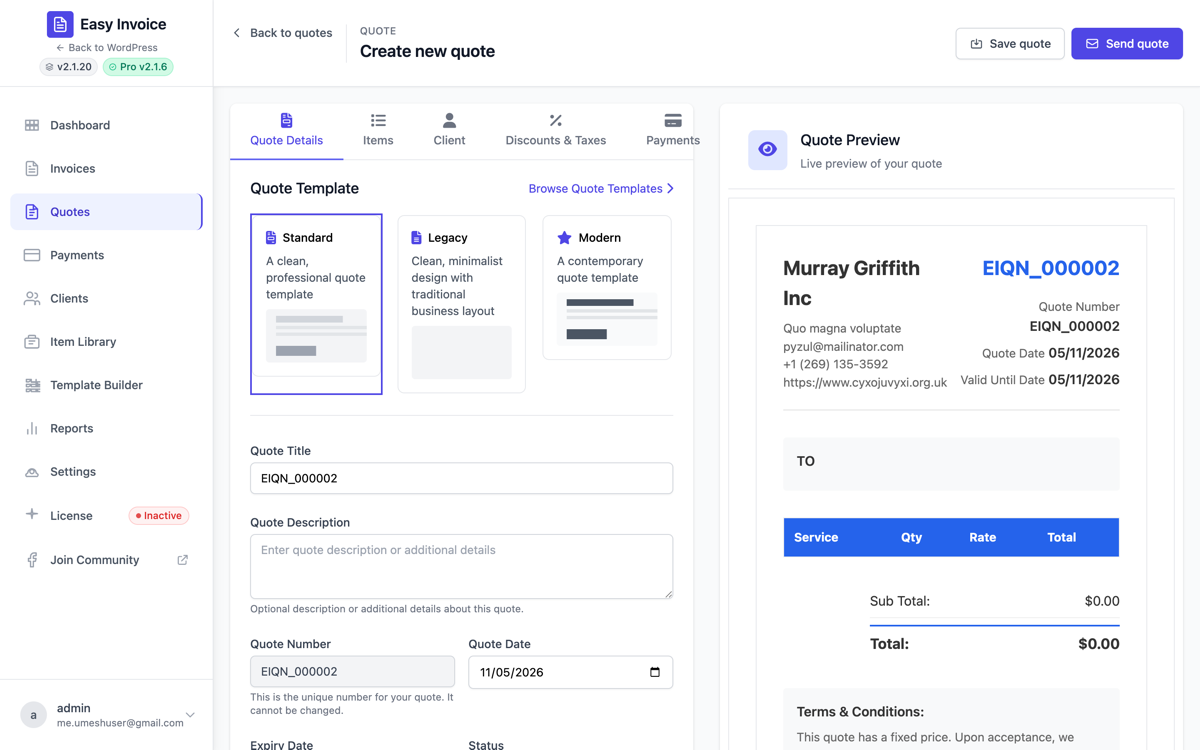
Task: Click the Pro v2.1.6 badge
Action: coord(138,67)
